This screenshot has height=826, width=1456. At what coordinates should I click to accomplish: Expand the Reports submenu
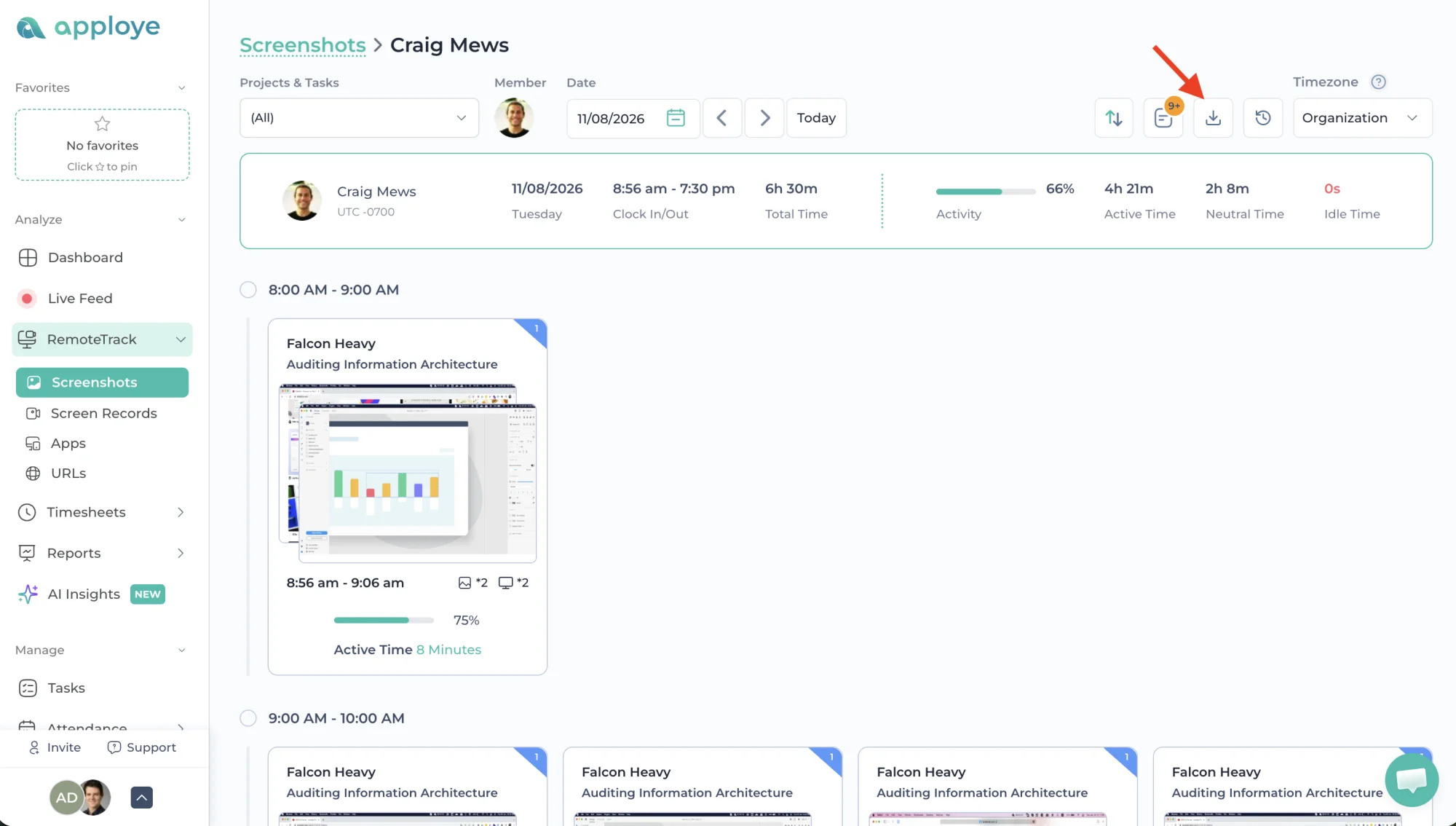pos(181,553)
